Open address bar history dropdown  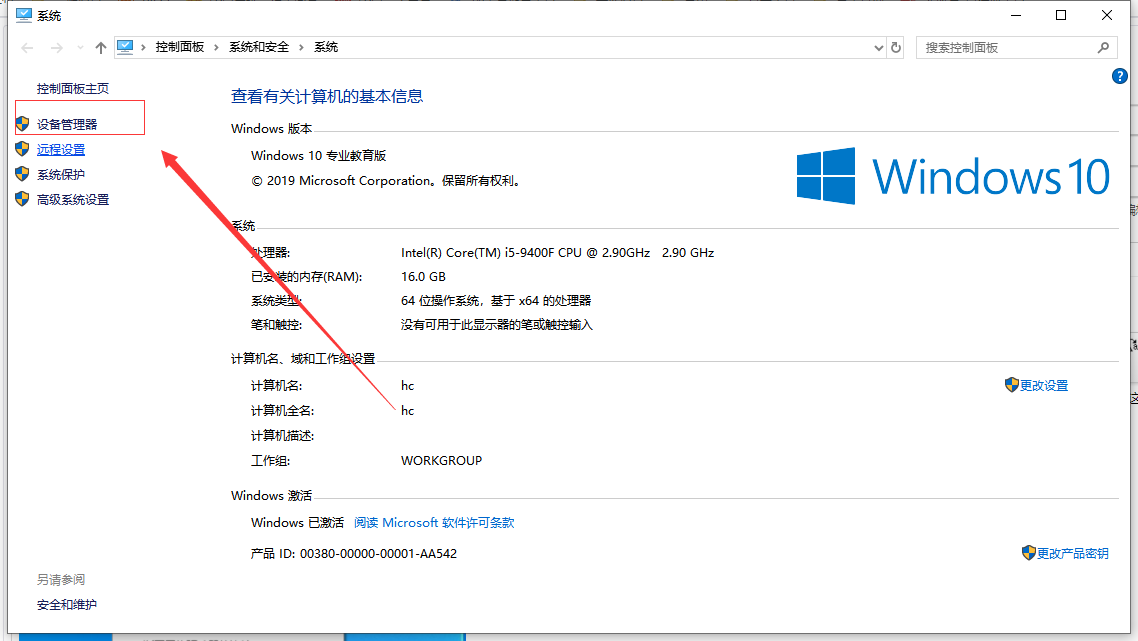pos(878,48)
